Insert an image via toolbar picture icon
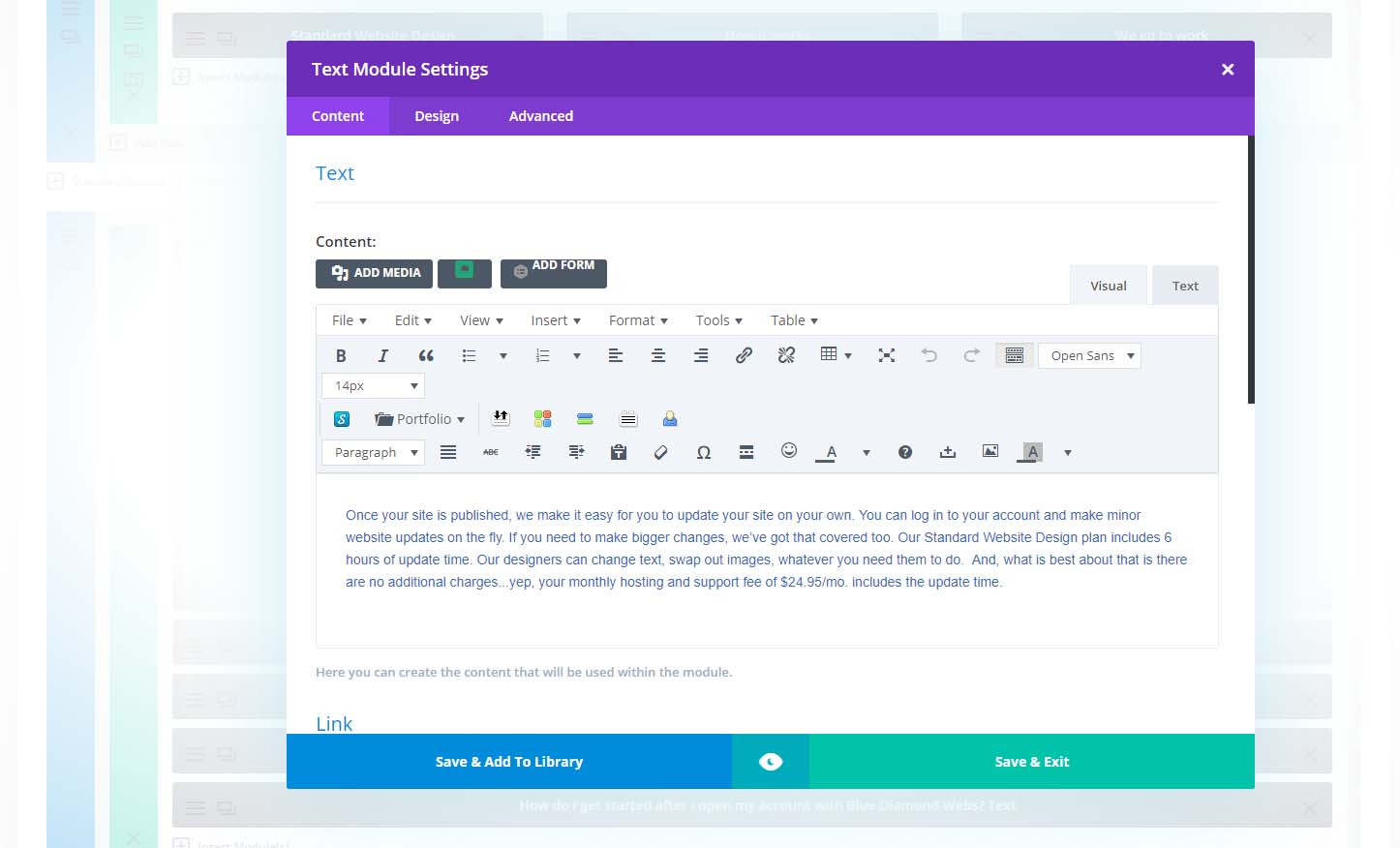The width and height of the screenshot is (1400, 848). coord(990,452)
